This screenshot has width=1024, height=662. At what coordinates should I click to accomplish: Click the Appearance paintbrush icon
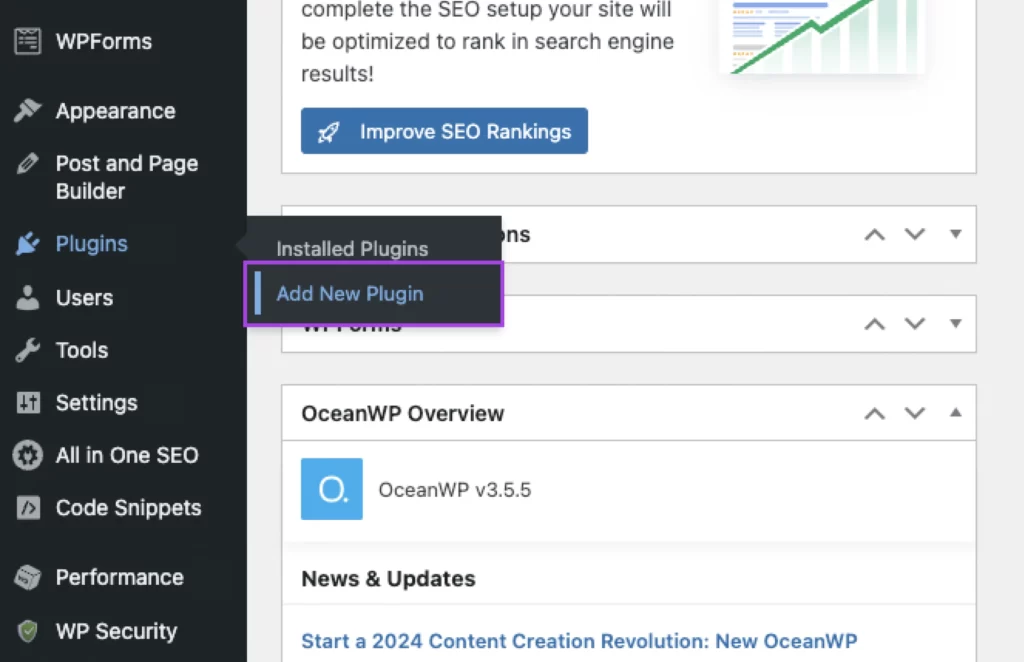tap(27, 110)
